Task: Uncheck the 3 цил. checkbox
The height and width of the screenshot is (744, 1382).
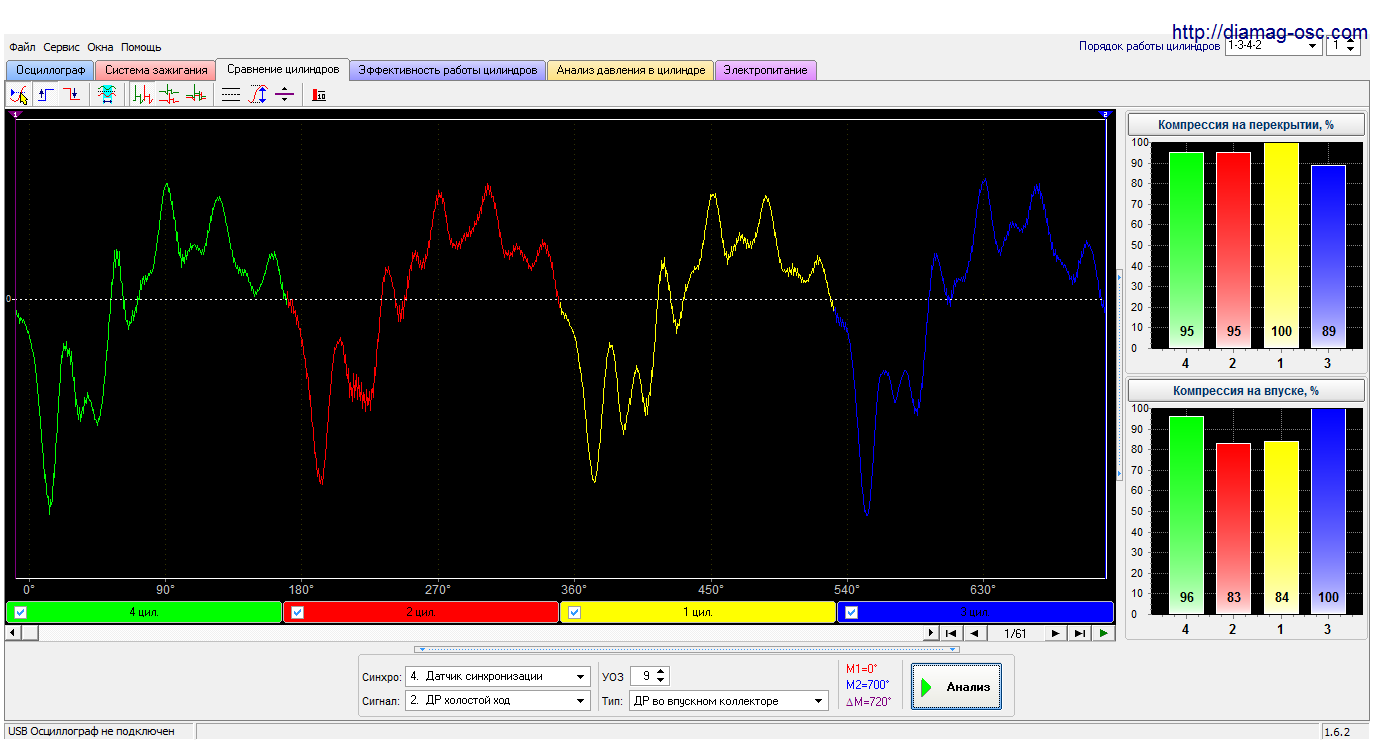Action: click(x=852, y=613)
